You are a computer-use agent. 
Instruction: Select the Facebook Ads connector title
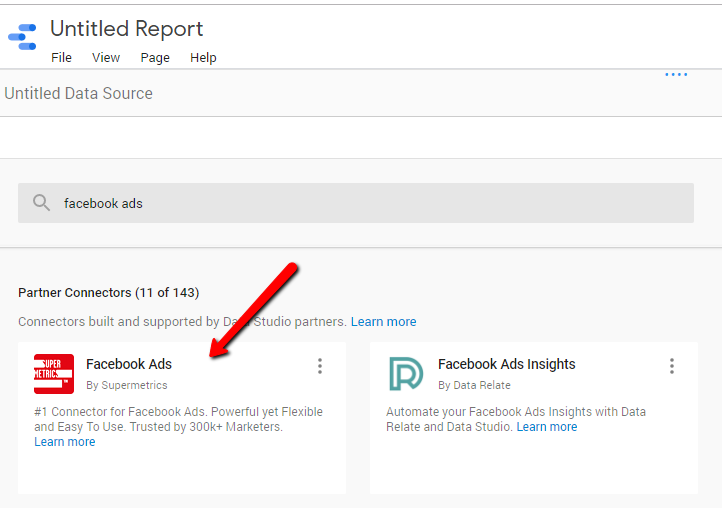(x=129, y=365)
